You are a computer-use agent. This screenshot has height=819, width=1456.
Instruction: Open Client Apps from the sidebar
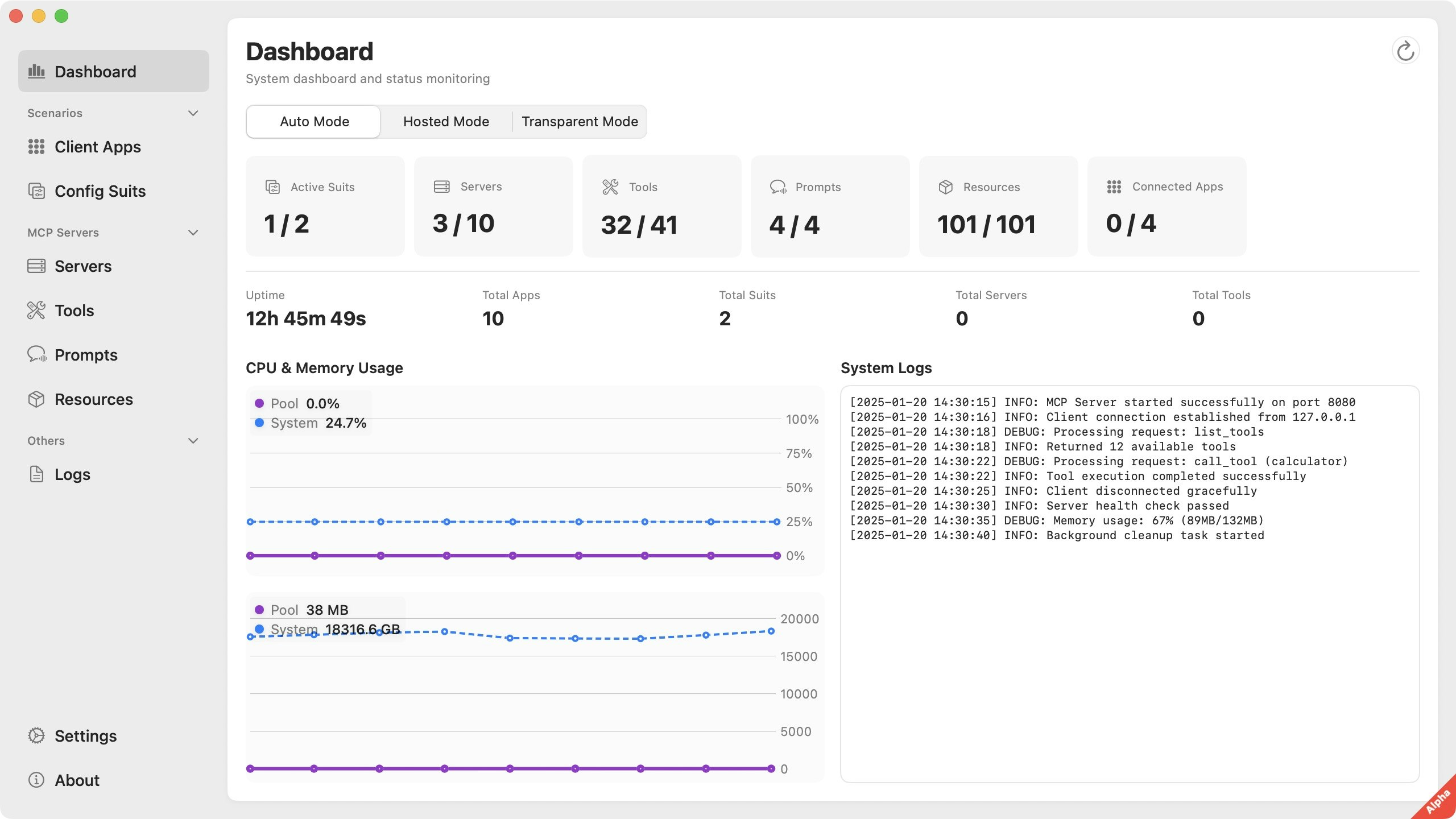114,147
